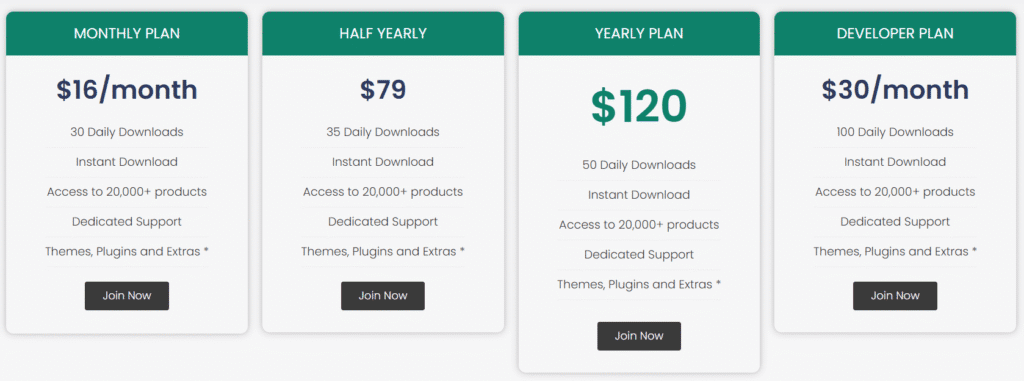Click 30 Daily Downloads in Monthly Plan

(x=127, y=132)
